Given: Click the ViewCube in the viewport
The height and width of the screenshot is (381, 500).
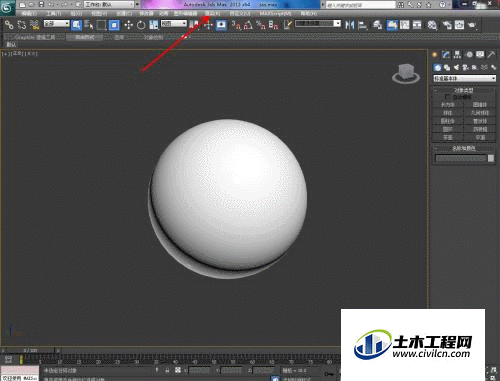Looking at the screenshot, I should [x=406, y=74].
